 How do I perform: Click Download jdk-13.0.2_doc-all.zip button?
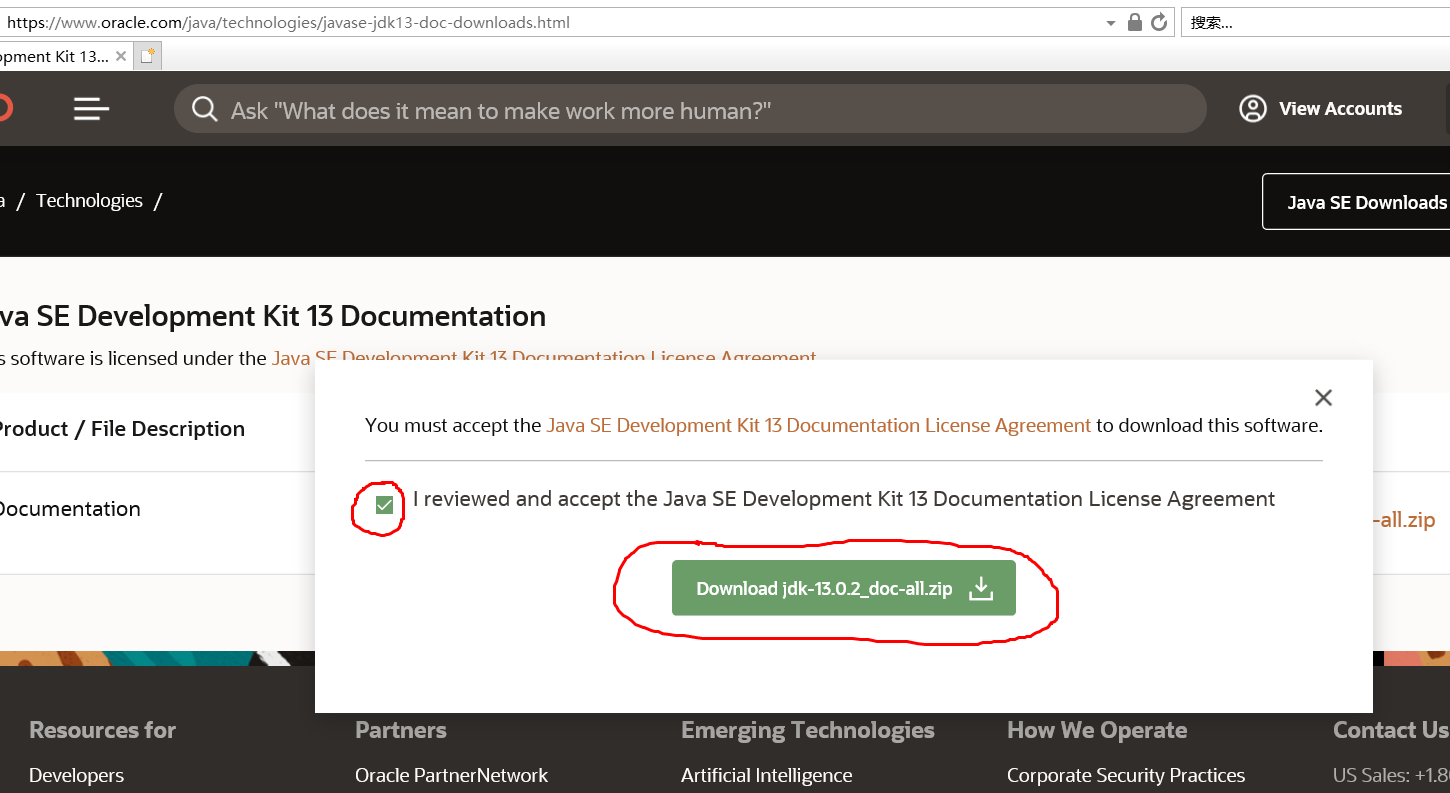(843, 588)
